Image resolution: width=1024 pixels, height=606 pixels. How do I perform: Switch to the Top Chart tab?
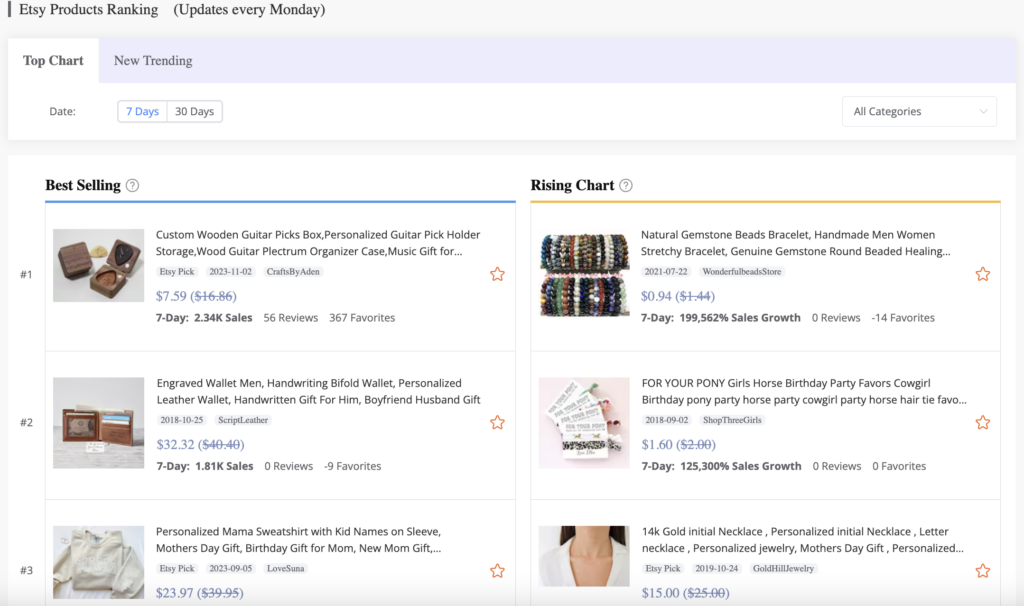54,61
